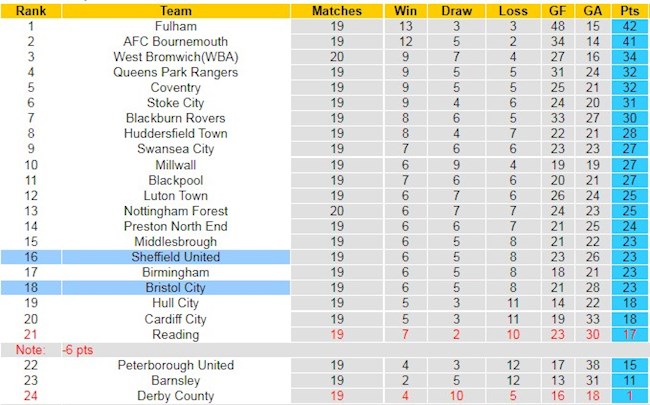Click the Rank column header

(31, 10)
